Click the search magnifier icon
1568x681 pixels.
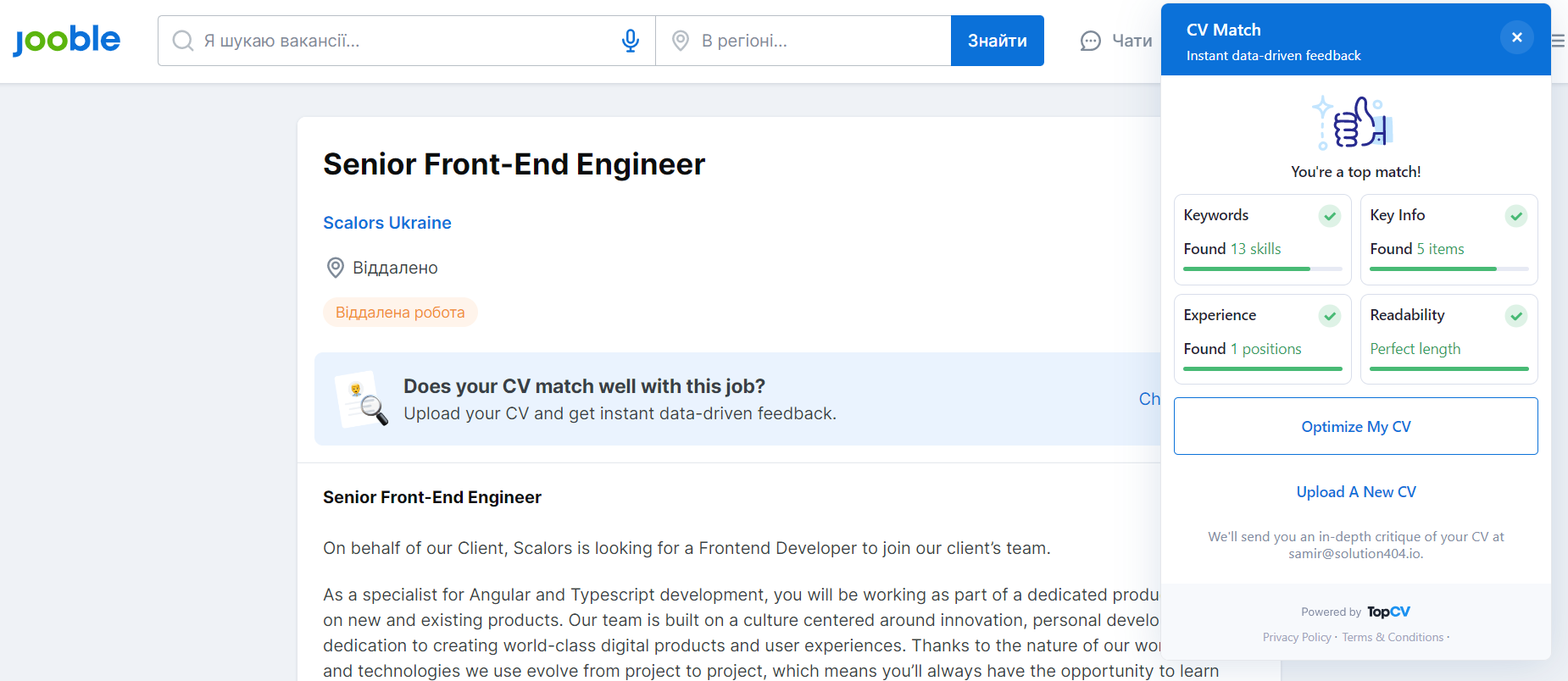tap(183, 41)
